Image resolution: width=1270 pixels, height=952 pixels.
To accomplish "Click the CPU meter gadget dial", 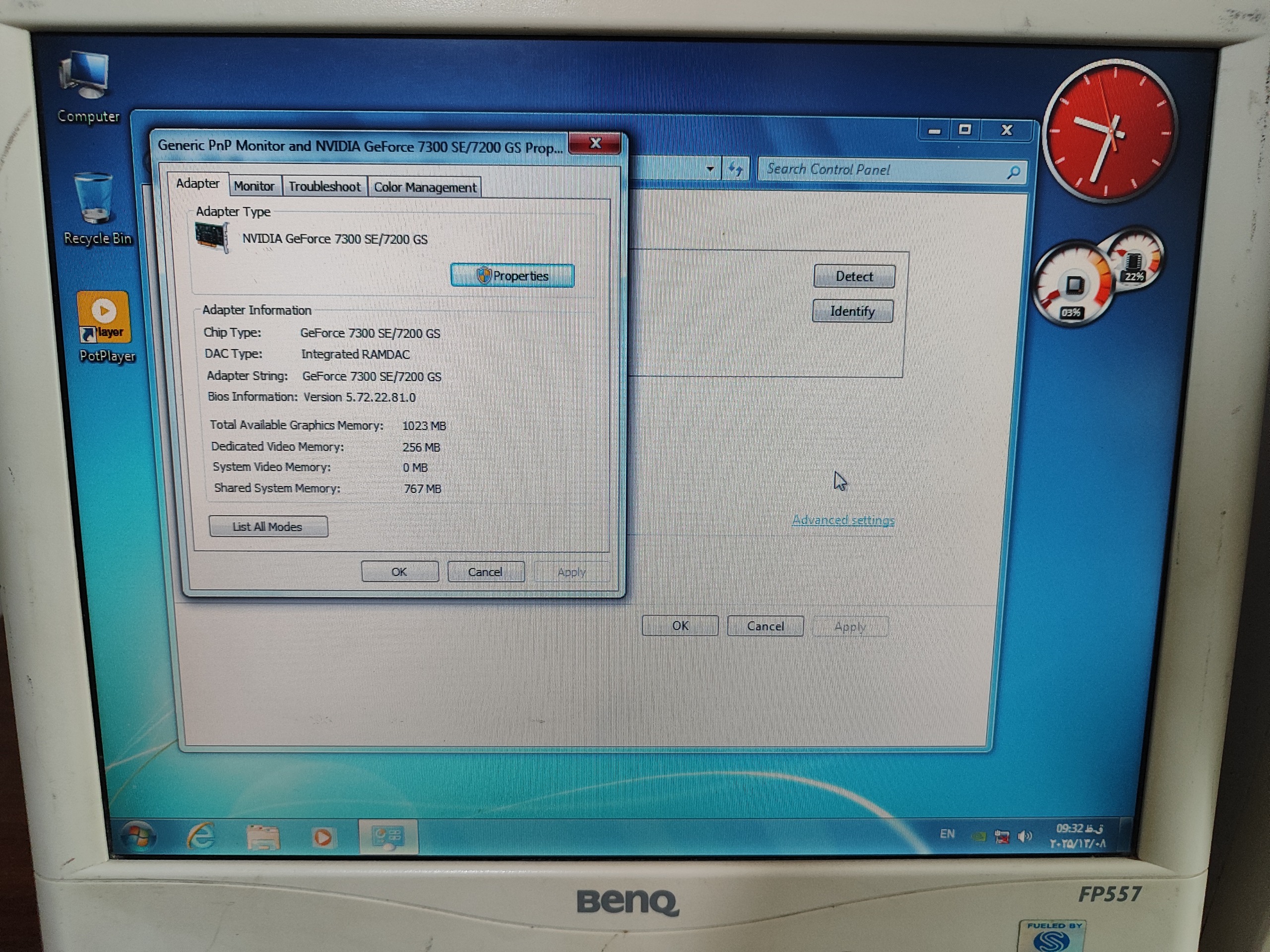I will coord(1073,285).
